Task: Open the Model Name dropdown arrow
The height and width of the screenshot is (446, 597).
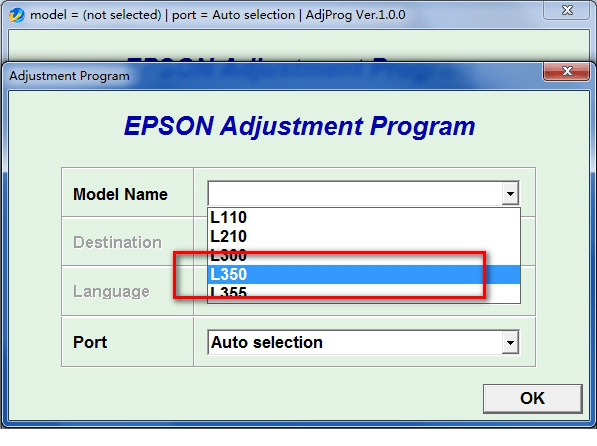Action: (x=510, y=193)
